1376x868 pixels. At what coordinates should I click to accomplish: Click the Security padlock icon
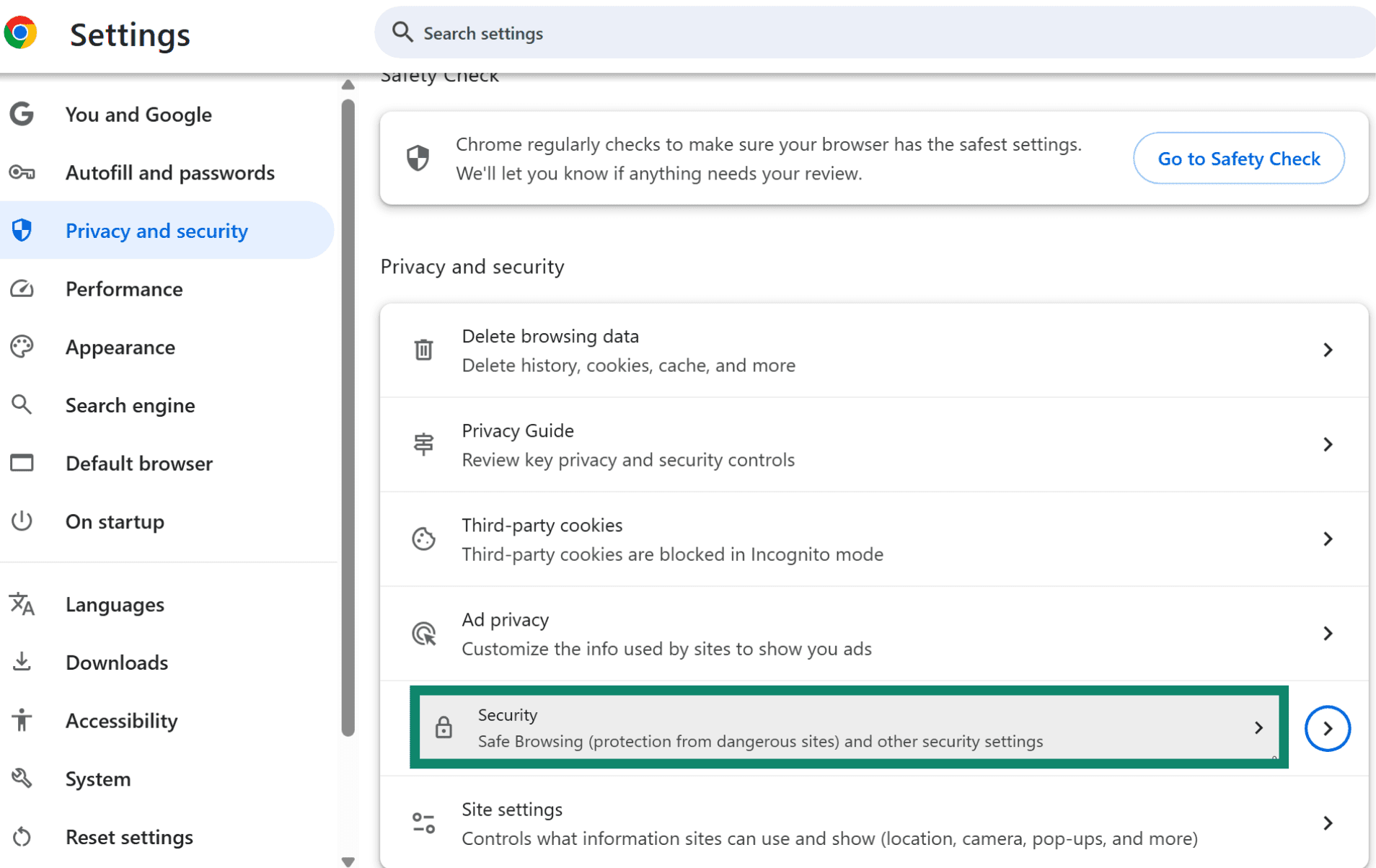tap(443, 727)
